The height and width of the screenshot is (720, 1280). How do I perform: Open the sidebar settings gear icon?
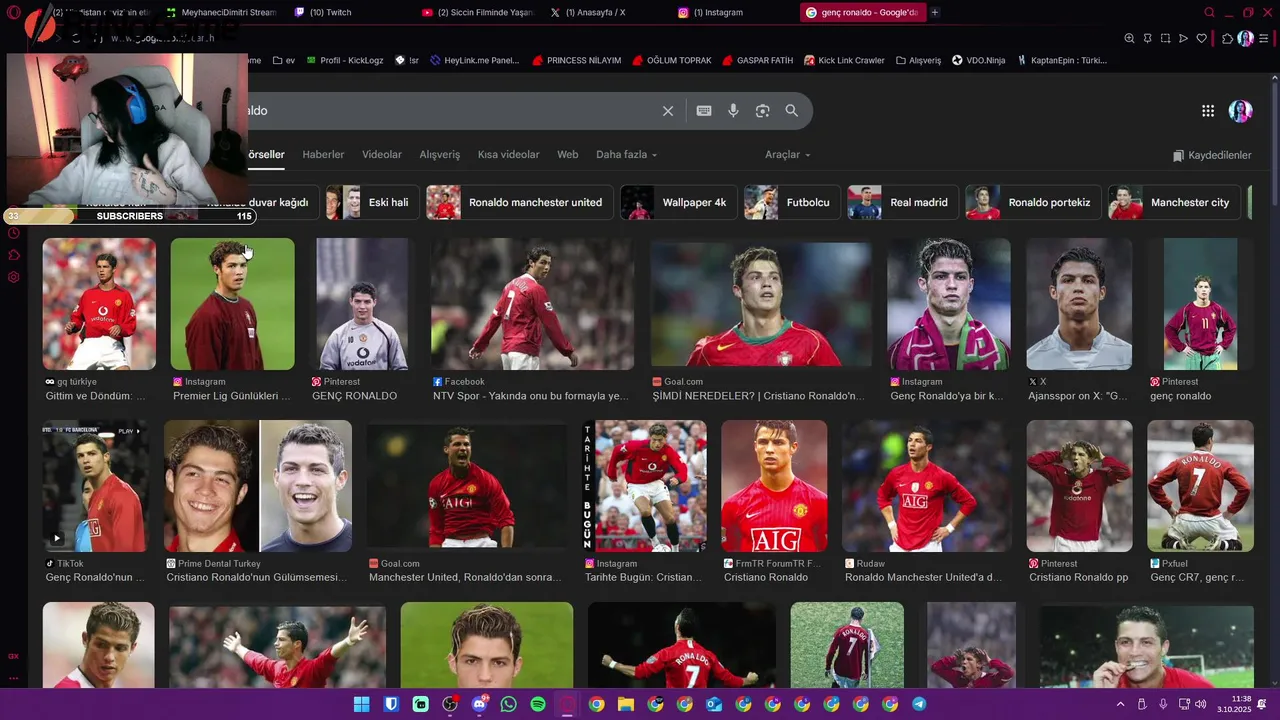coord(14,277)
